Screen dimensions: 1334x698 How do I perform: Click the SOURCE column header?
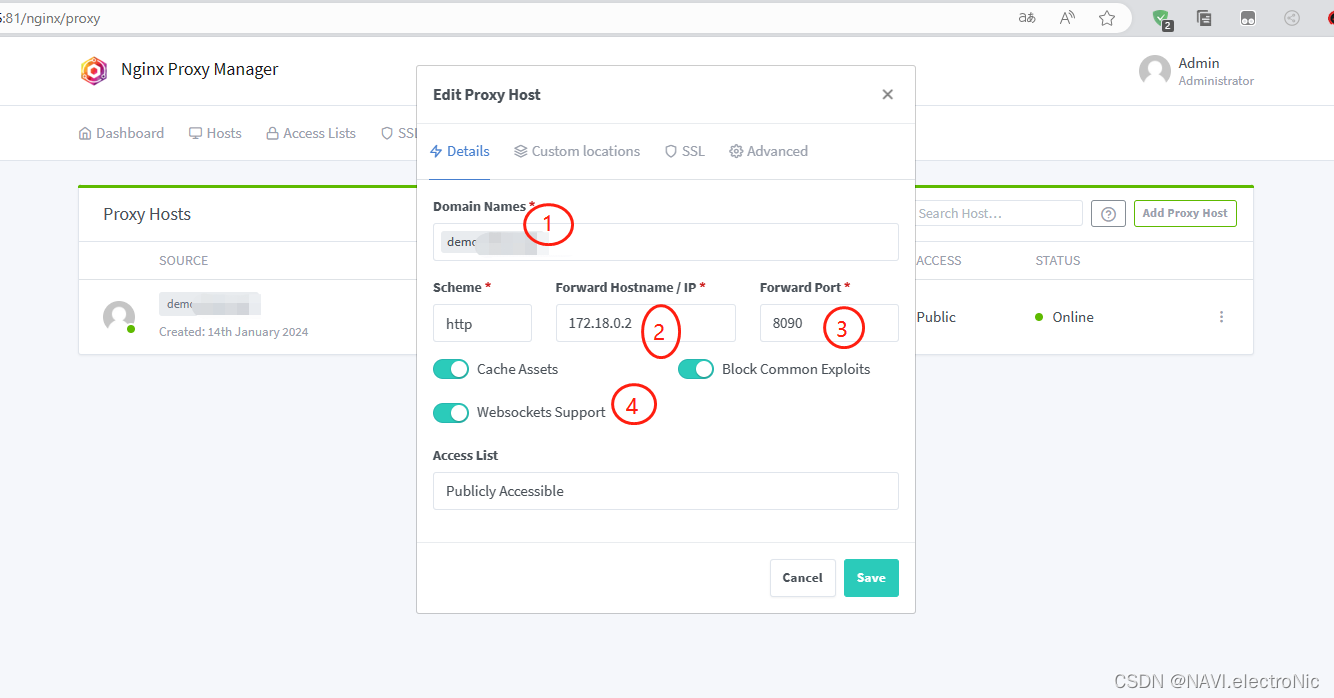tap(184, 261)
